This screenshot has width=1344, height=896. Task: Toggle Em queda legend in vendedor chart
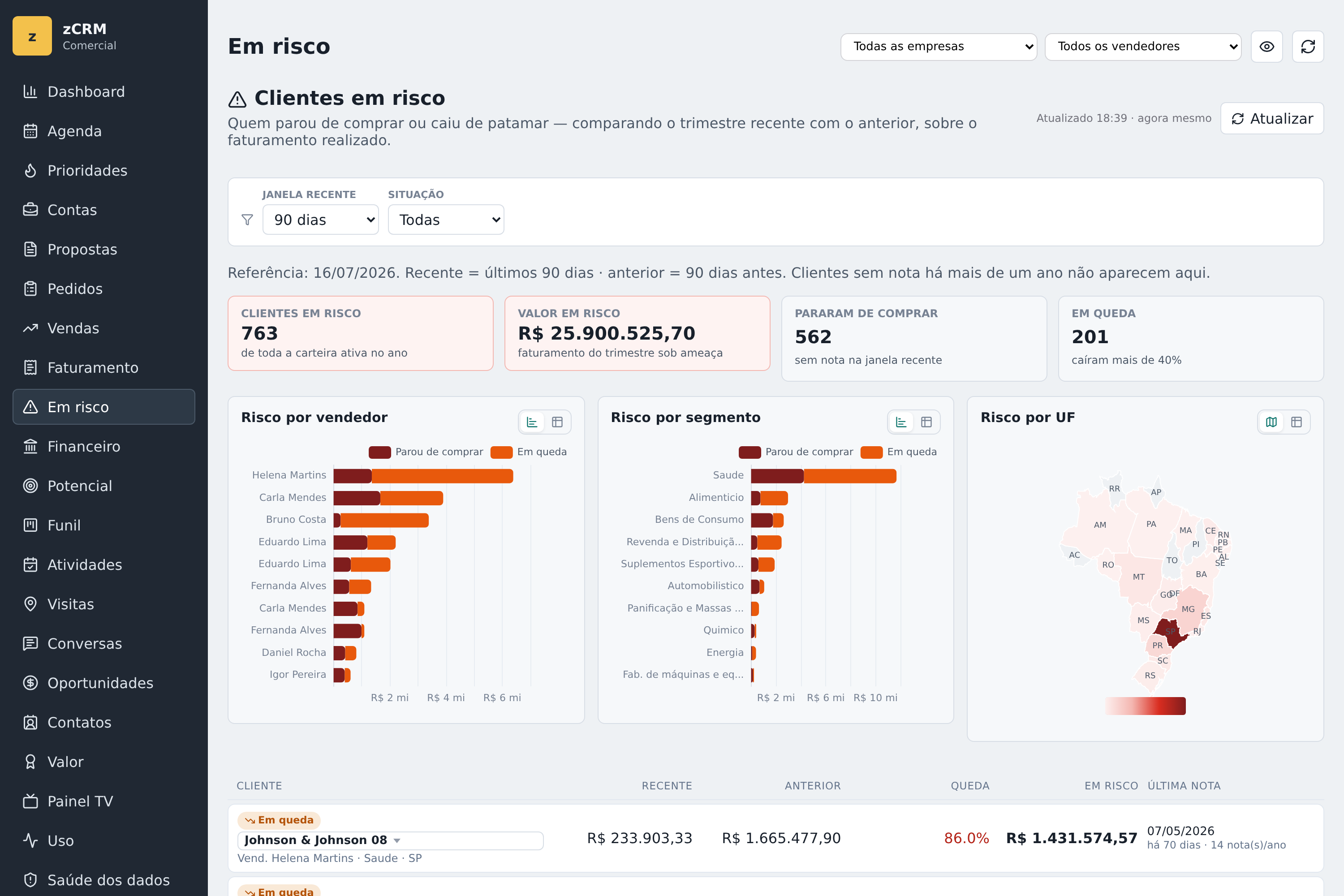click(x=529, y=452)
